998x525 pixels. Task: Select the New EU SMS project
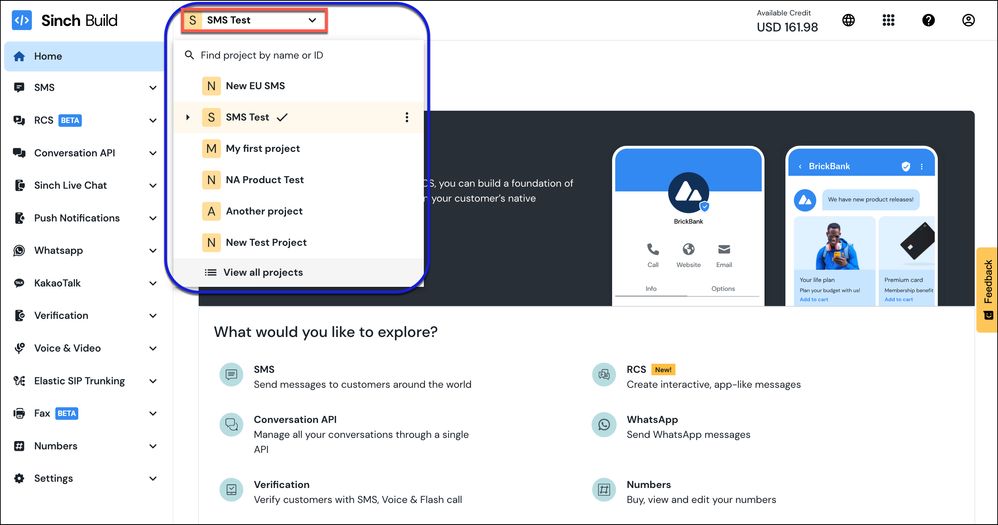(299, 86)
